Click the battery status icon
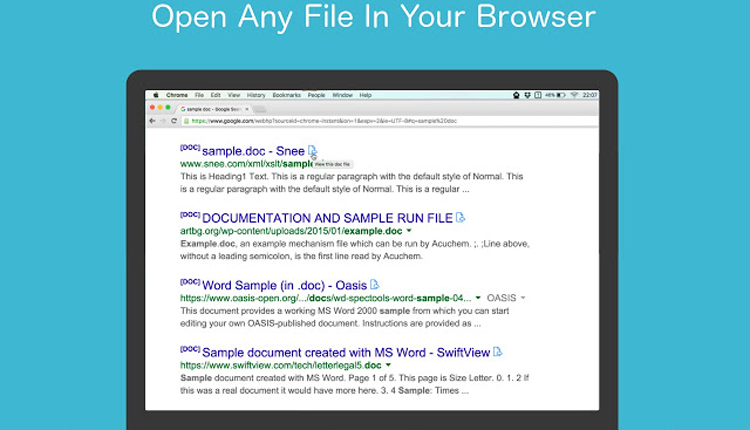Image resolution: width=750 pixels, height=430 pixels. (561, 95)
